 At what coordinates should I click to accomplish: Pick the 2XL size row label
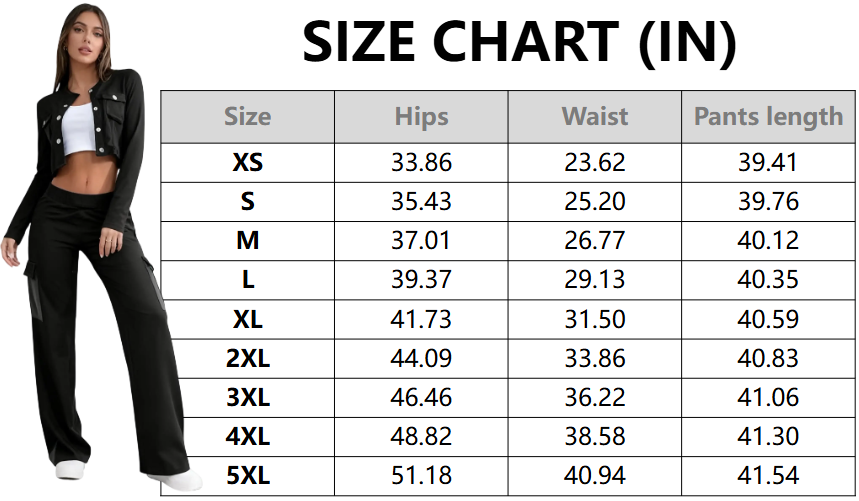[x=247, y=358]
